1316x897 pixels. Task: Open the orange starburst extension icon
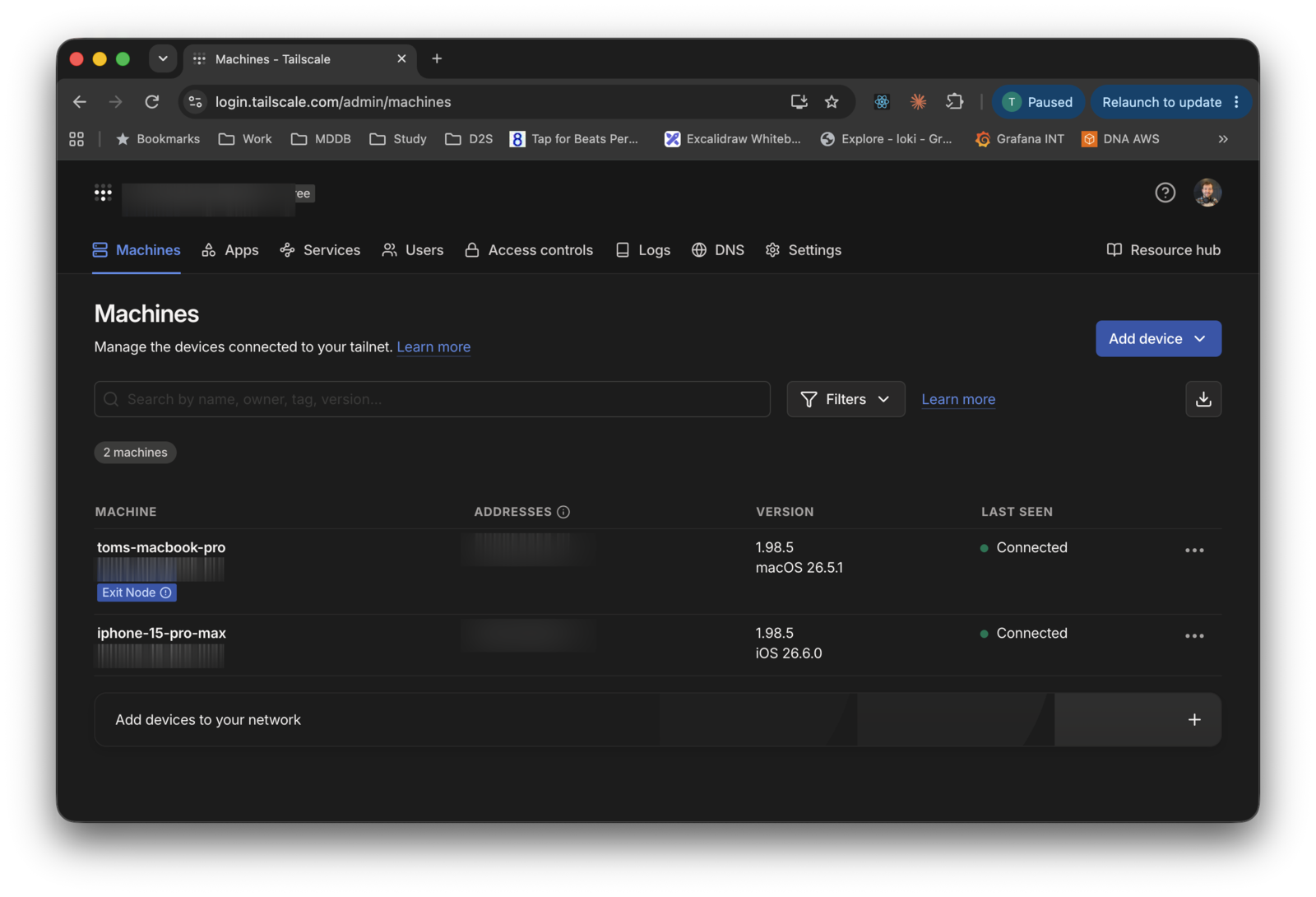[x=918, y=102]
